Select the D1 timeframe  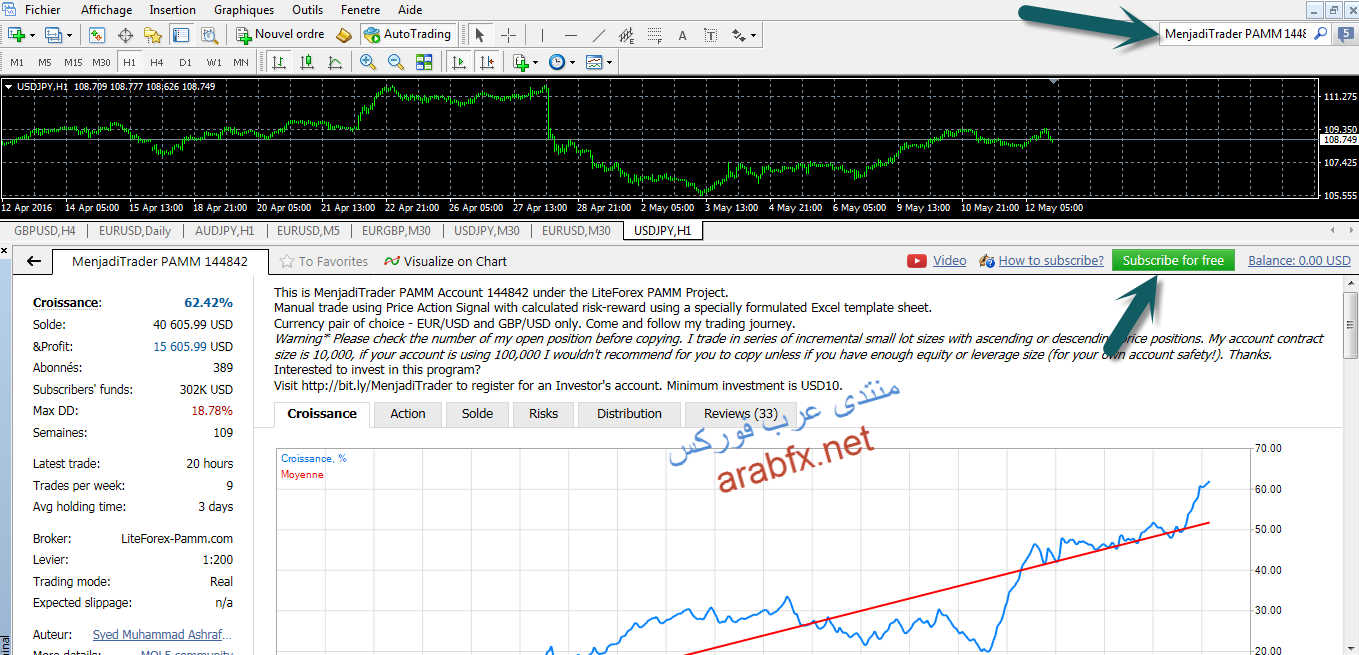[x=185, y=62]
